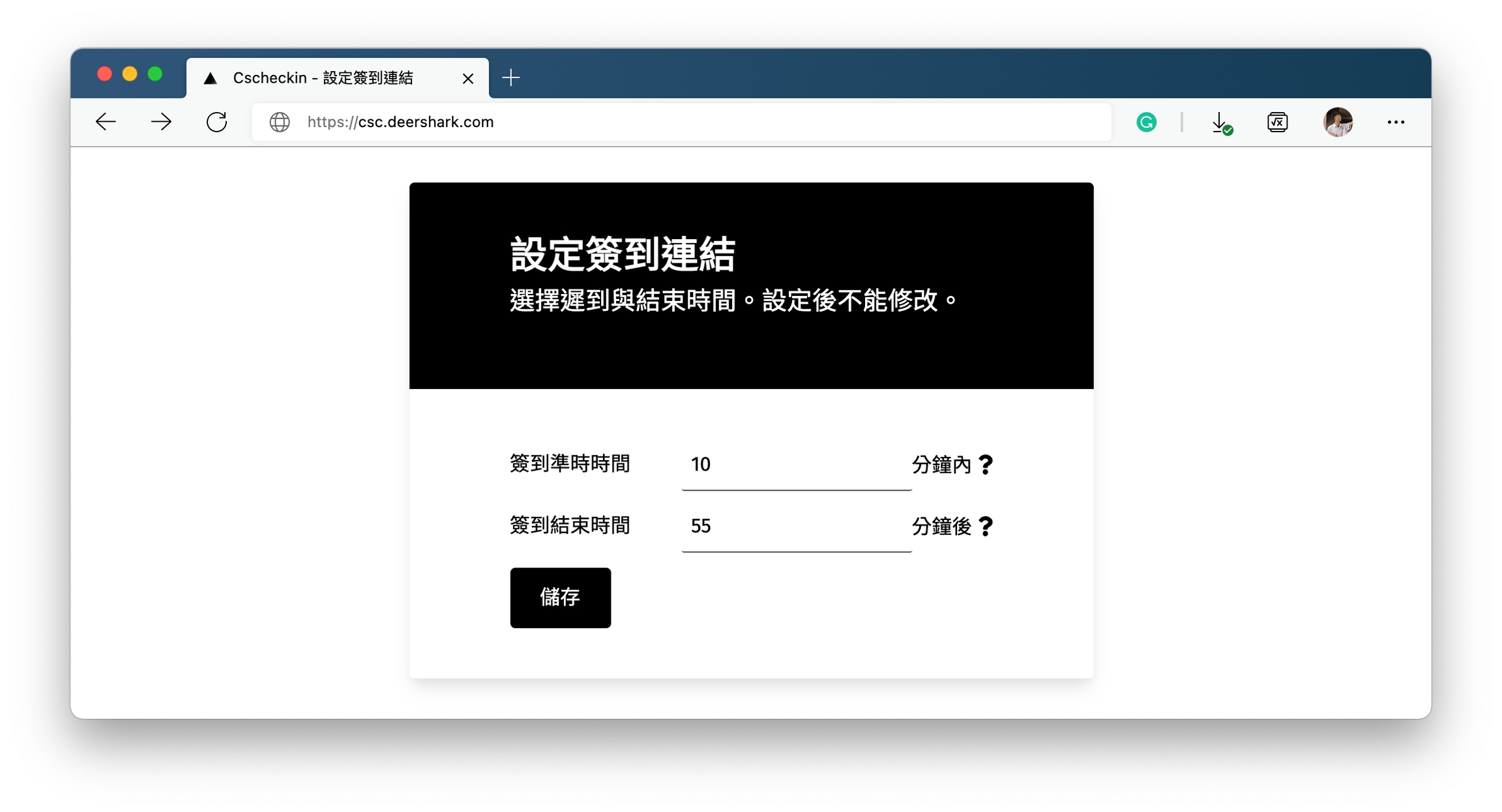Reload the page with refresh icon
The image size is (1502, 812).
pyautogui.click(x=216, y=122)
